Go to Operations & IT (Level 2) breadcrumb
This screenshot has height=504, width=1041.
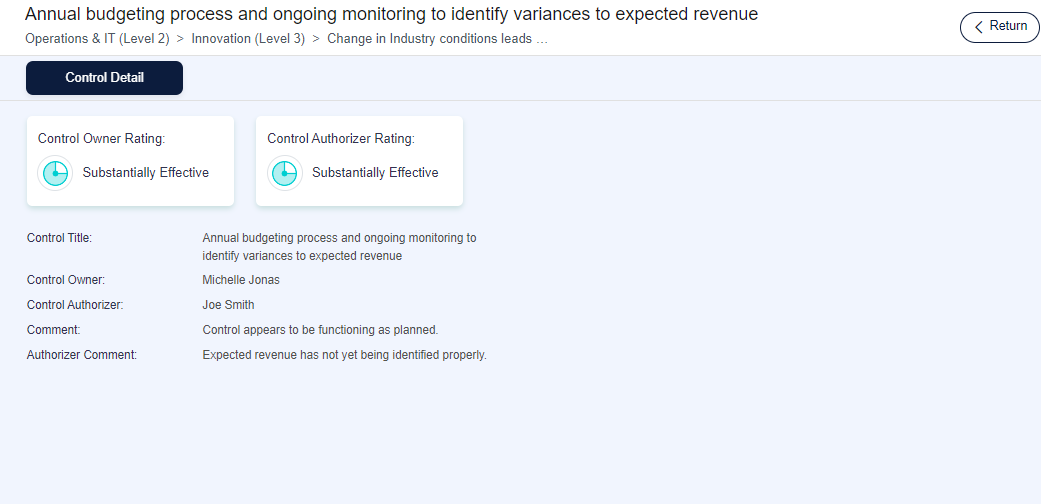click(97, 39)
